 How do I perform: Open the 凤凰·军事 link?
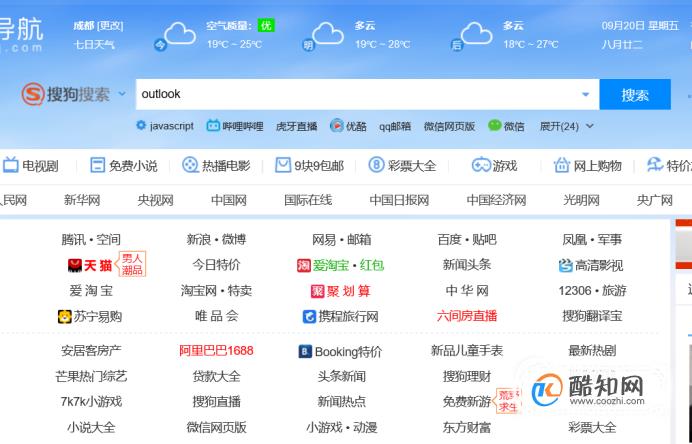click(592, 239)
